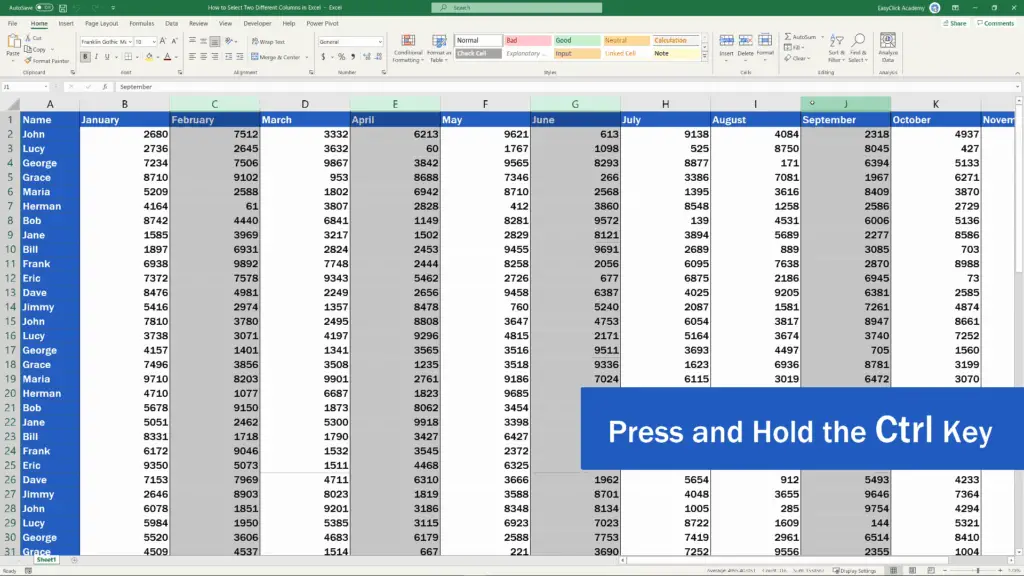Toggle italic formatting
1024x576 pixels.
click(96, 57)
